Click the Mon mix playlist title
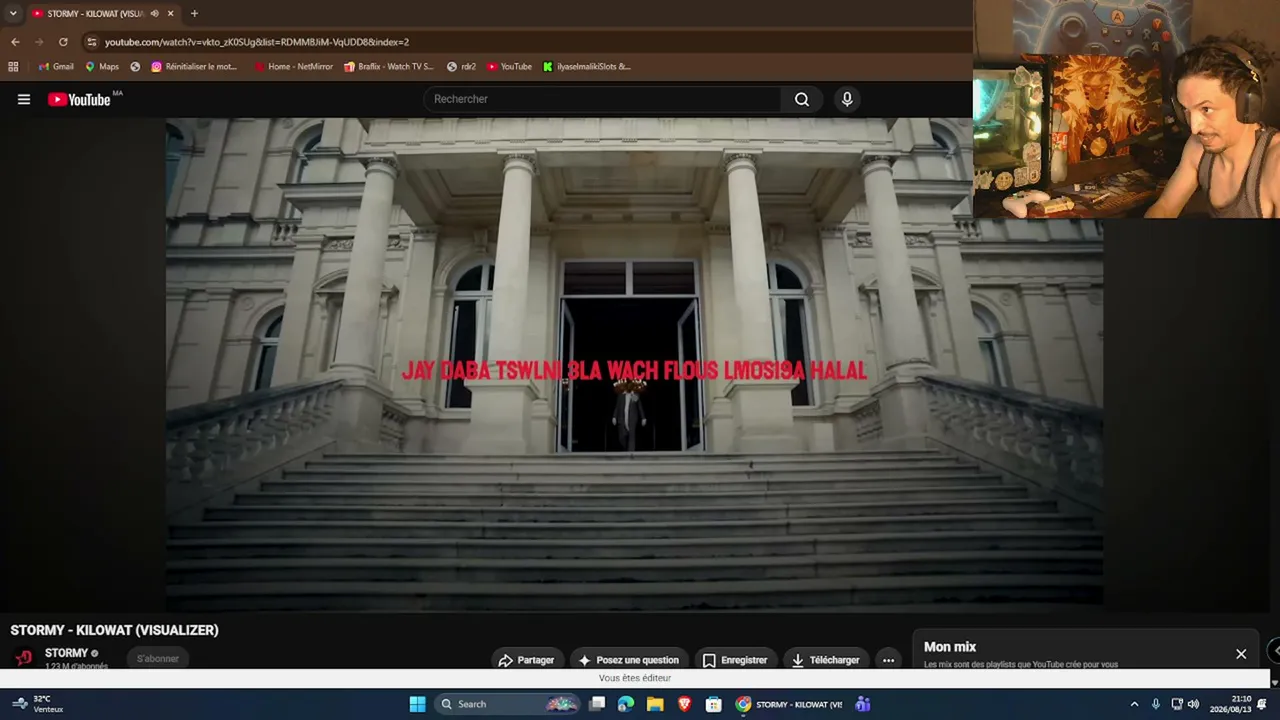1280x720 pixels. pos(950,647)
